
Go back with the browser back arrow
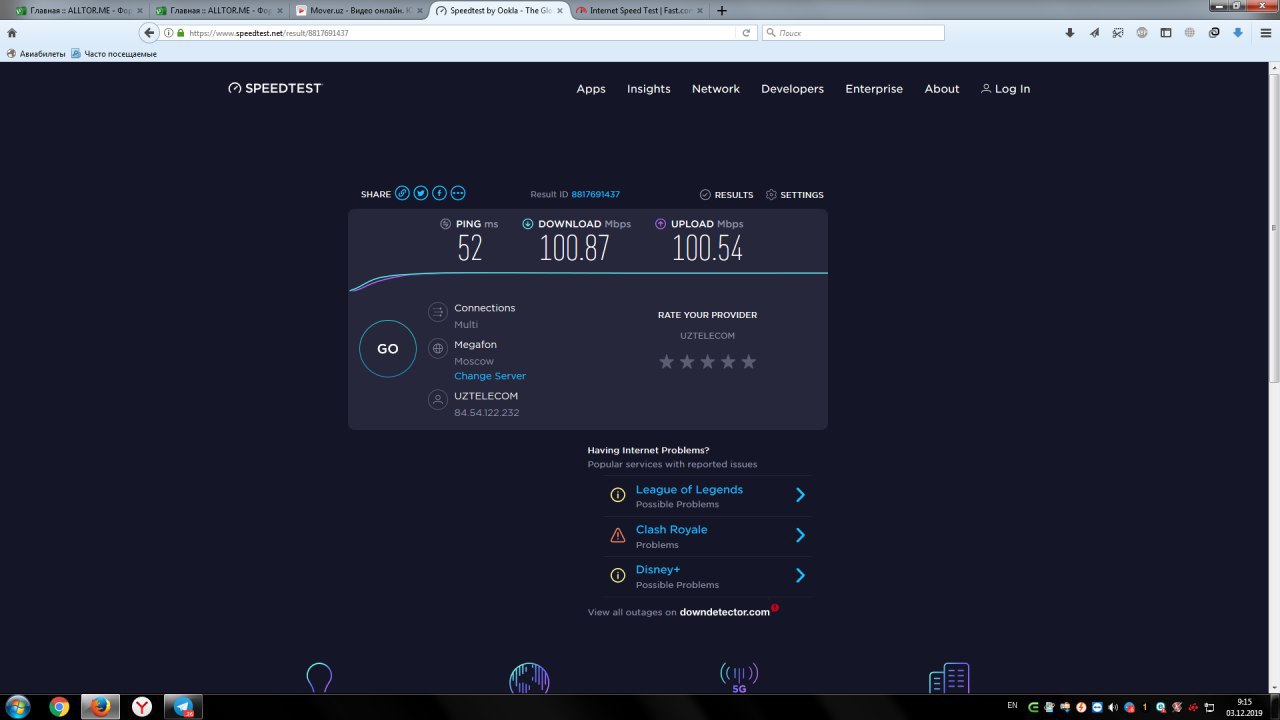[x=149, y=33]
